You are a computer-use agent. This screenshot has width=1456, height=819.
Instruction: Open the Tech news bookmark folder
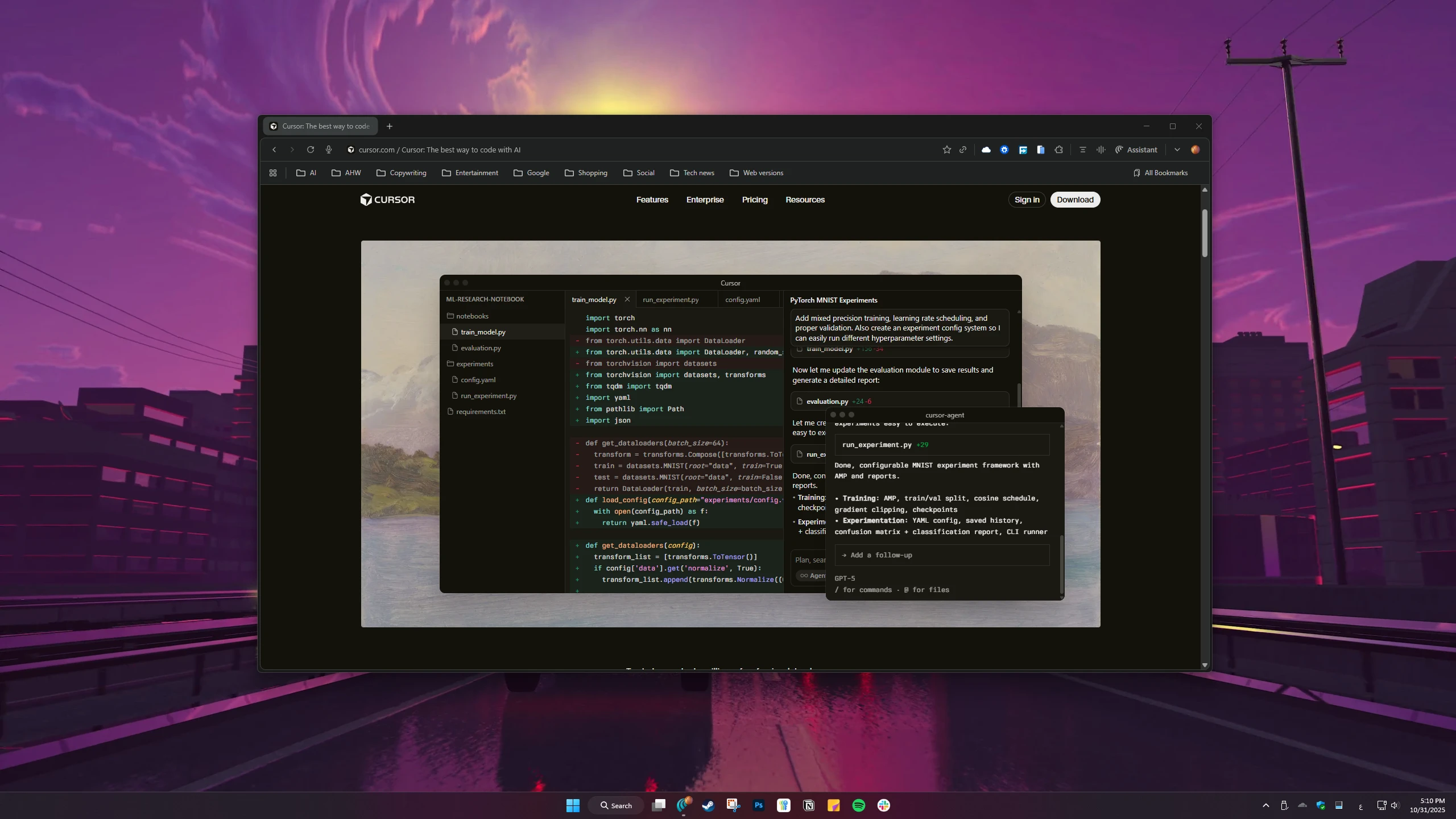tap(692, 173)
